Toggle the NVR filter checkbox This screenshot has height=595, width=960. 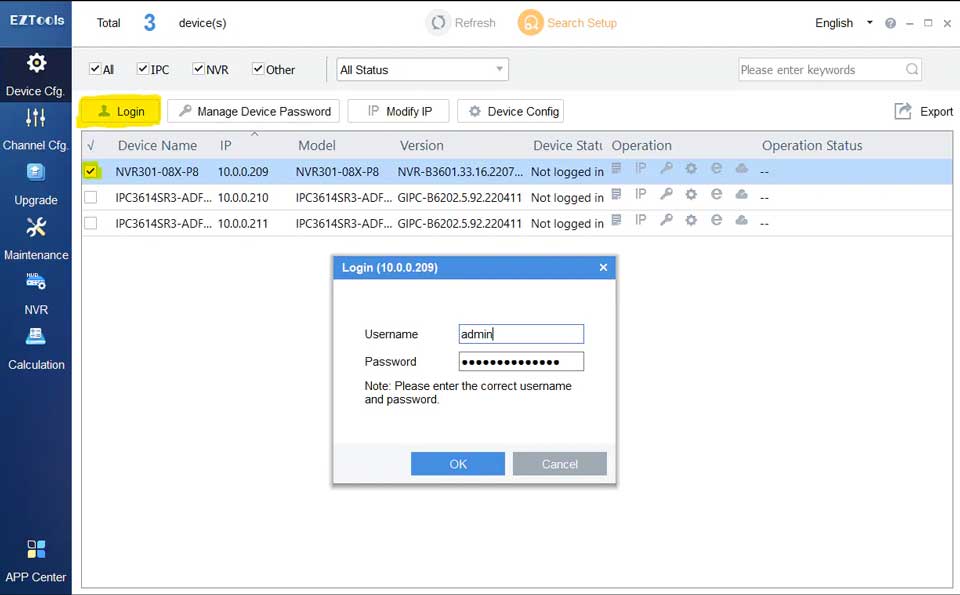198,69
